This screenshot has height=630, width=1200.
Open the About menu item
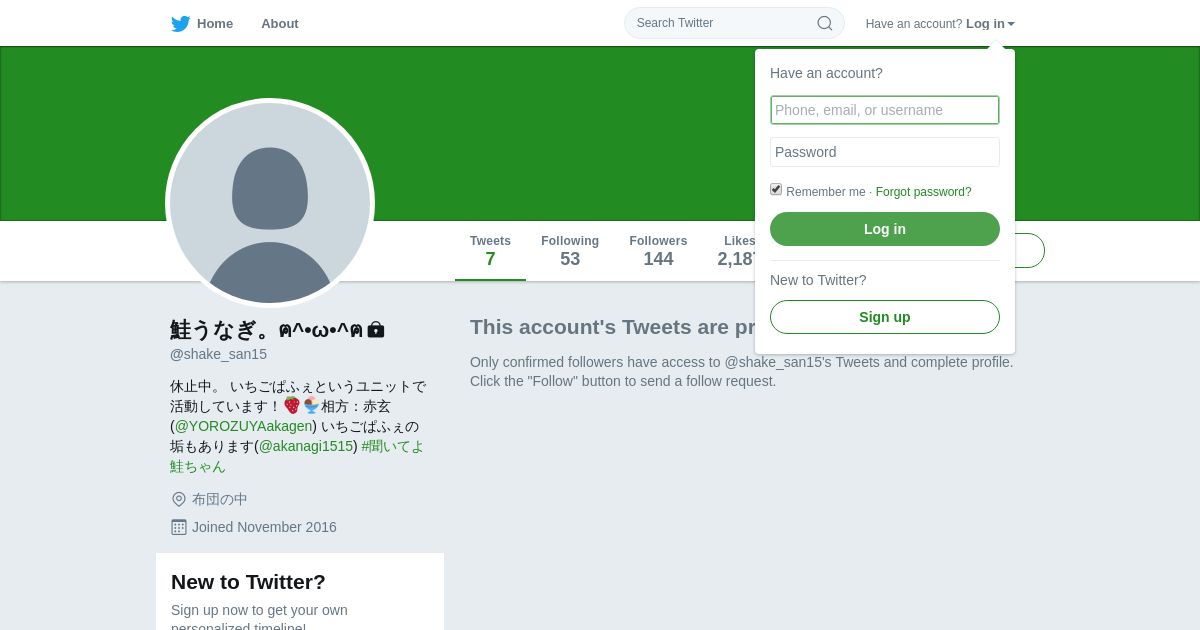point(280,24)
